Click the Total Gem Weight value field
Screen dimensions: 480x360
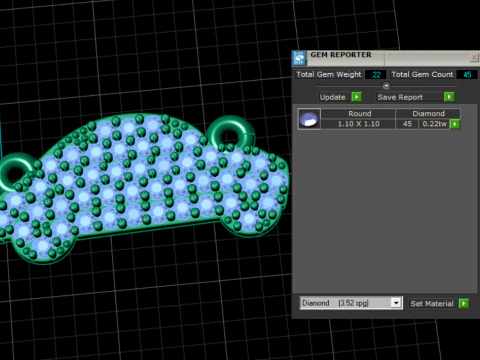pos(376,74)
